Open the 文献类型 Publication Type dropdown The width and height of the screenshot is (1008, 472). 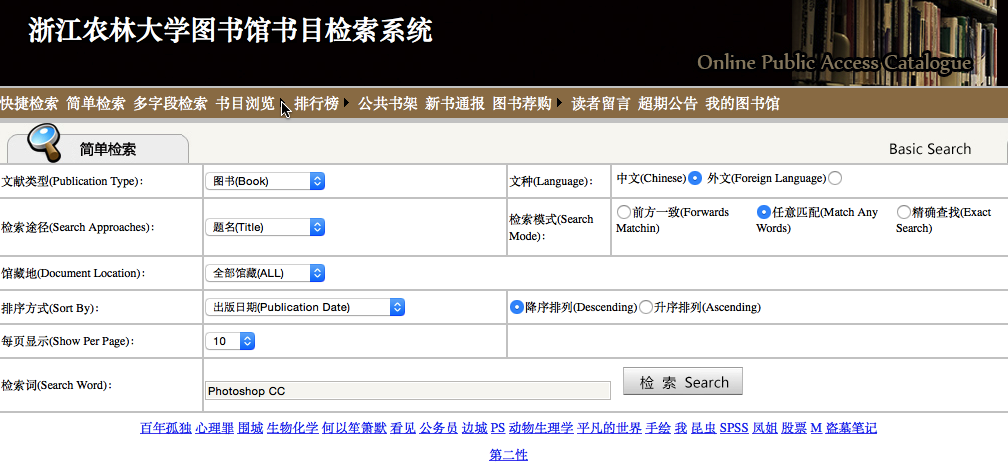tap(265, 181)
